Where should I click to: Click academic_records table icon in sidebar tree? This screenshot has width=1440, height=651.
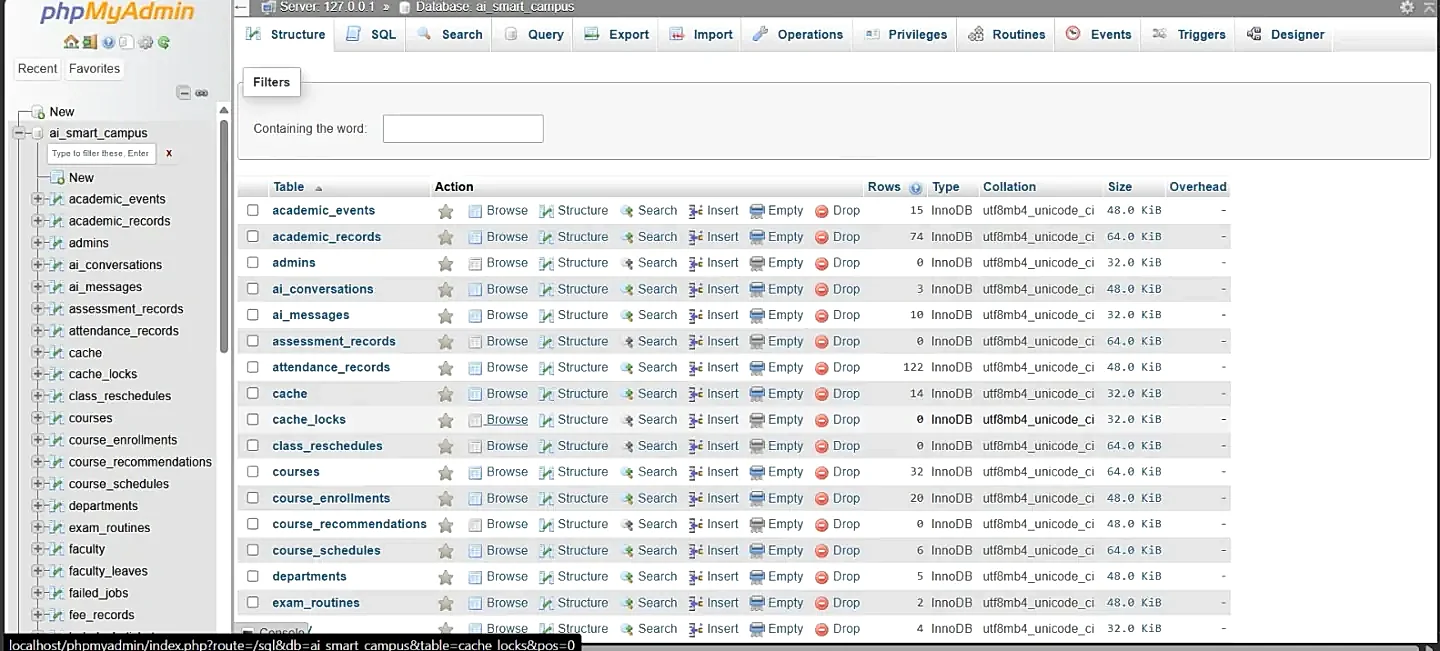[57, 221]
